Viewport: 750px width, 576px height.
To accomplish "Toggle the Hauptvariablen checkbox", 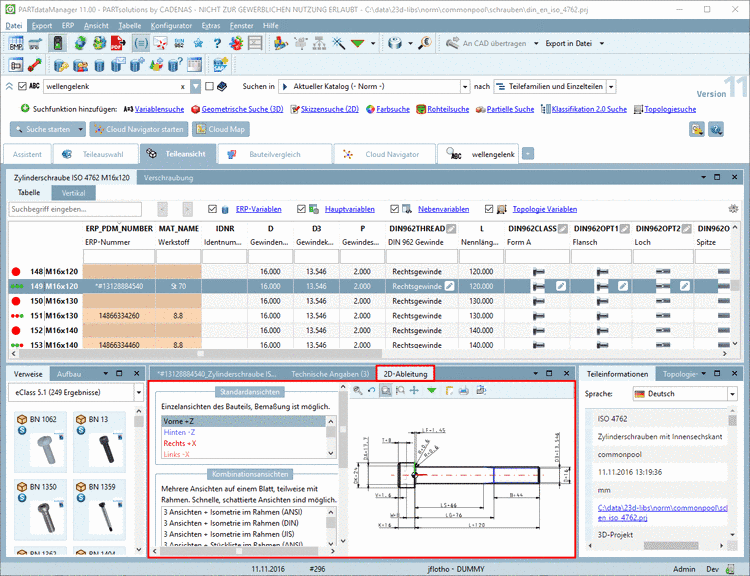I will pos(301,209).
